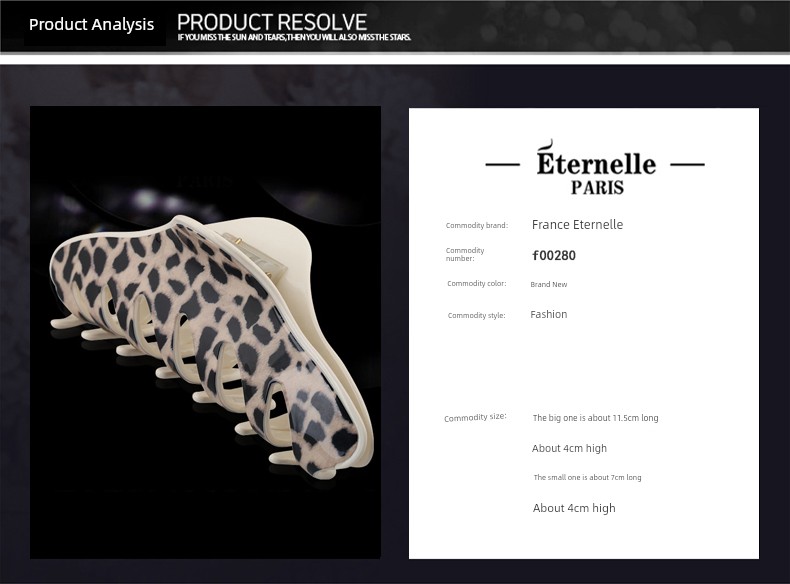
Task: Click the Commodity size label
Action: 475,417
